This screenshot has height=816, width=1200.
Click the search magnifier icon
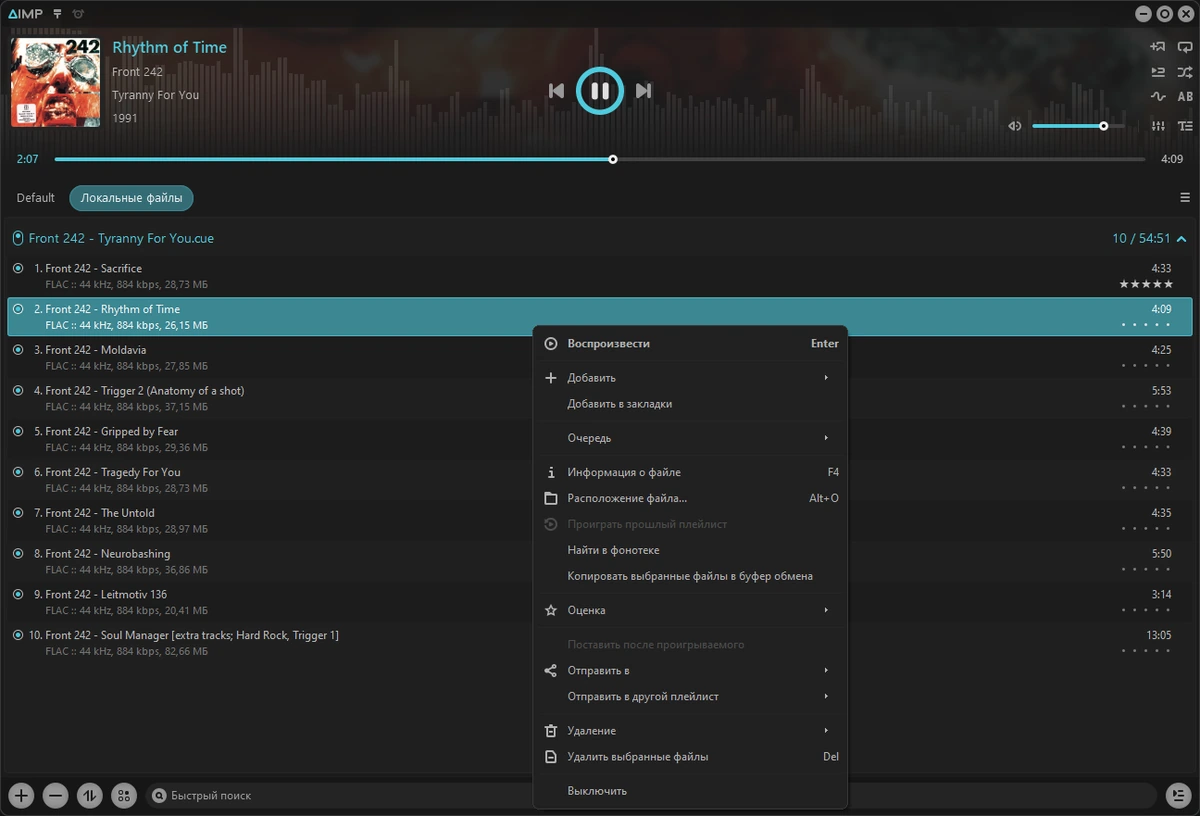(x=159, y=796)
